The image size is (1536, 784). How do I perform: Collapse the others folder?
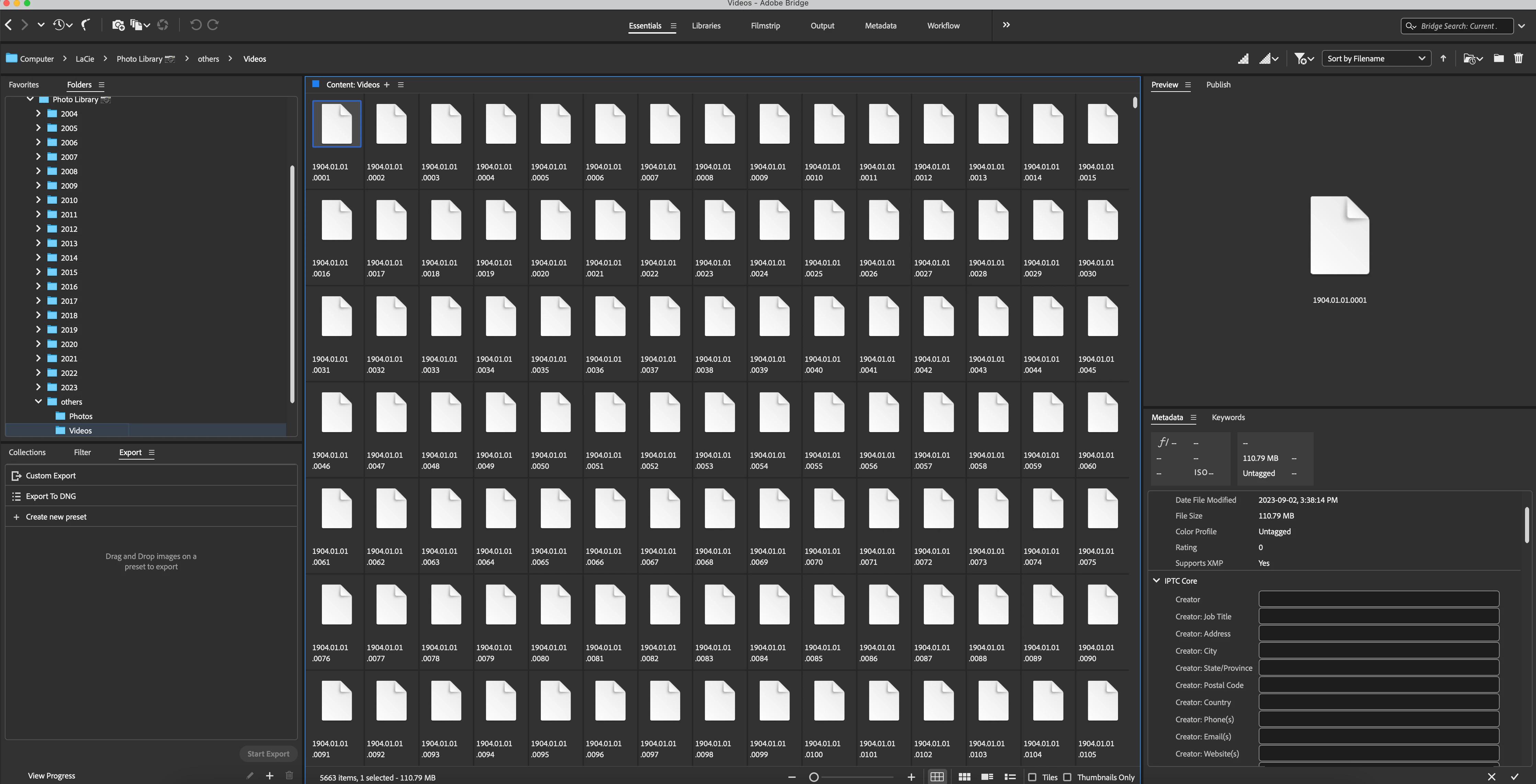pos(38,402)
